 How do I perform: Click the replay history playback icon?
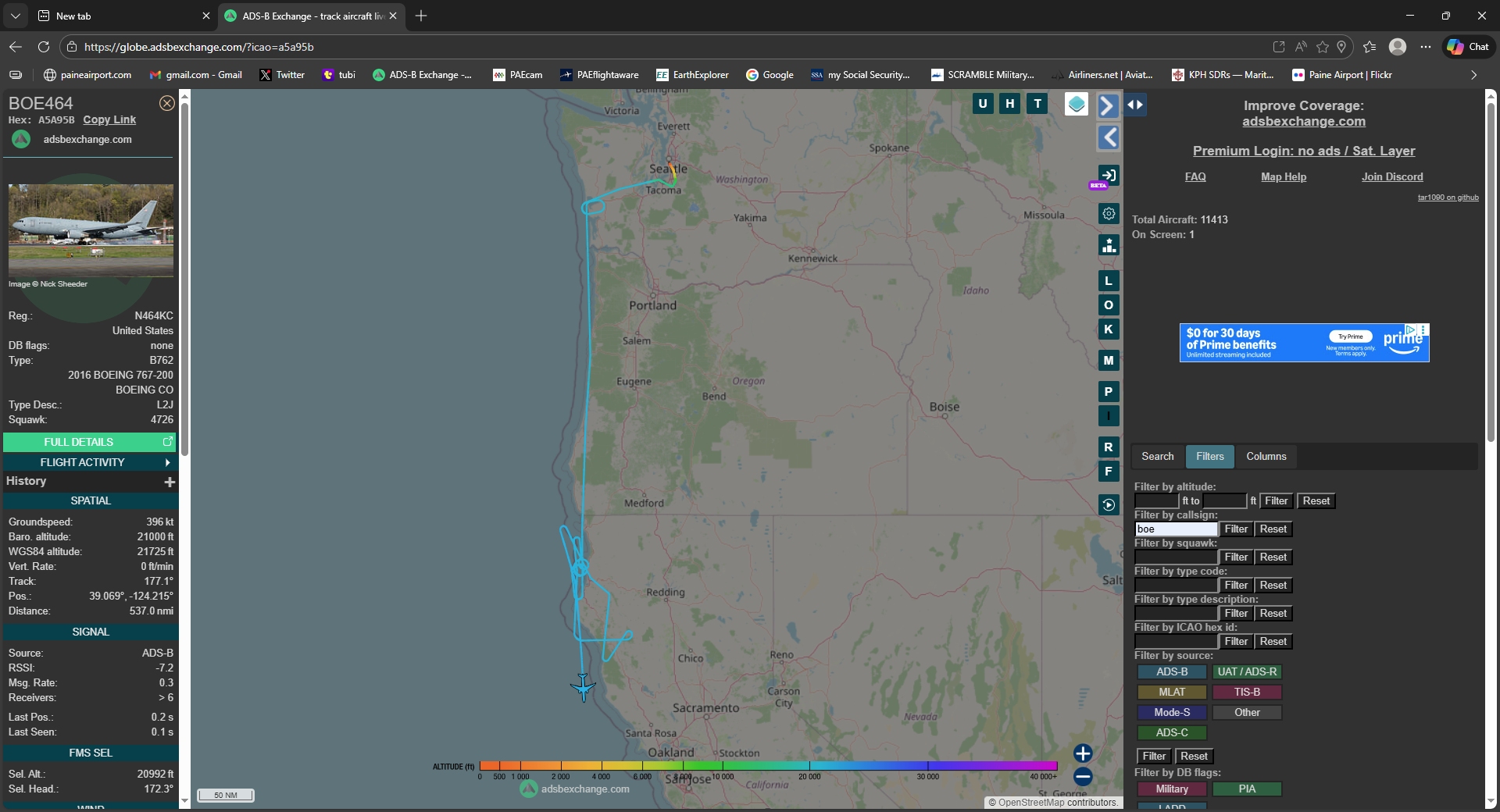(1109, 505)
